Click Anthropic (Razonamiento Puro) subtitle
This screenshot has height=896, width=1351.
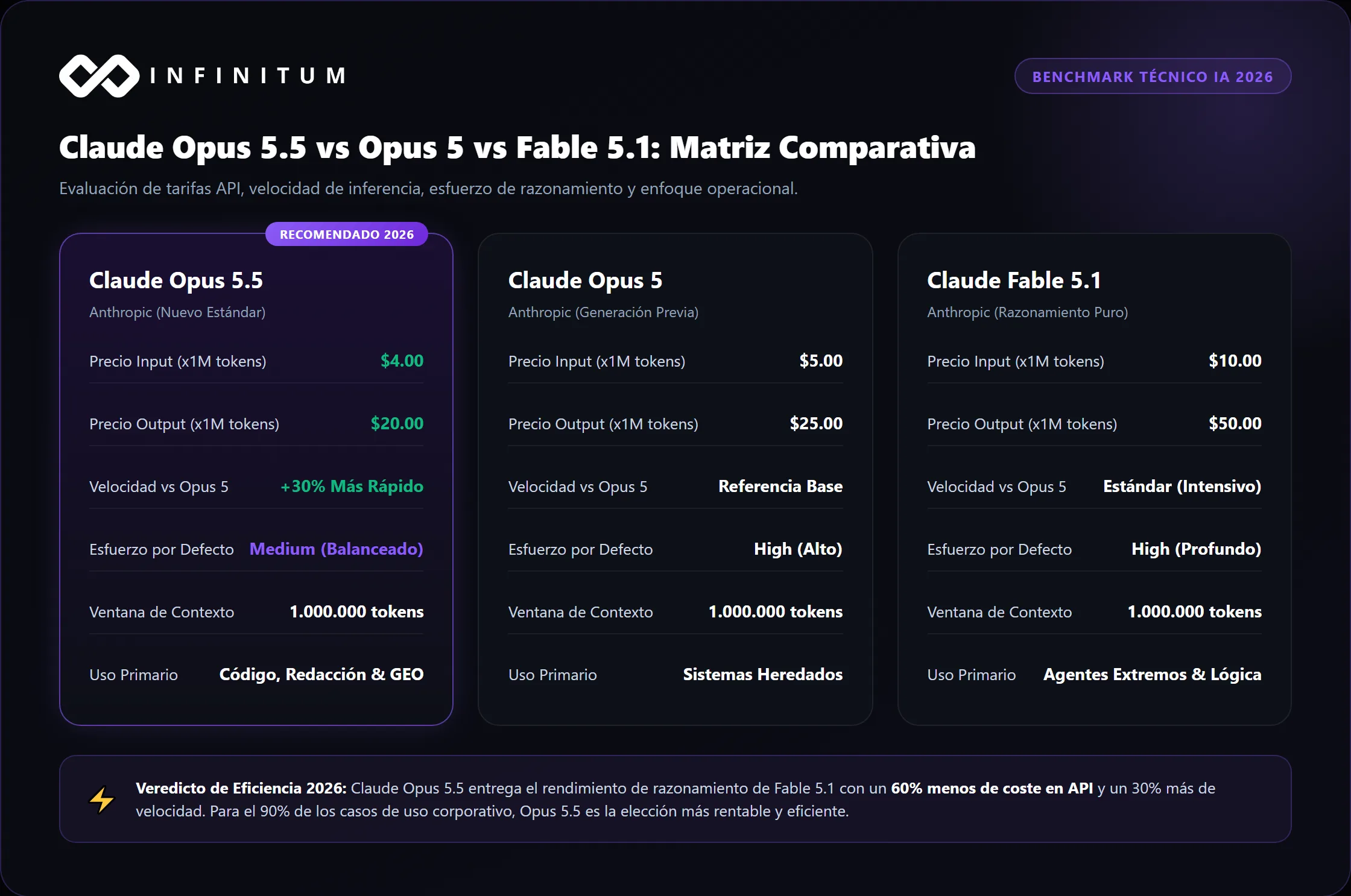1027,312
